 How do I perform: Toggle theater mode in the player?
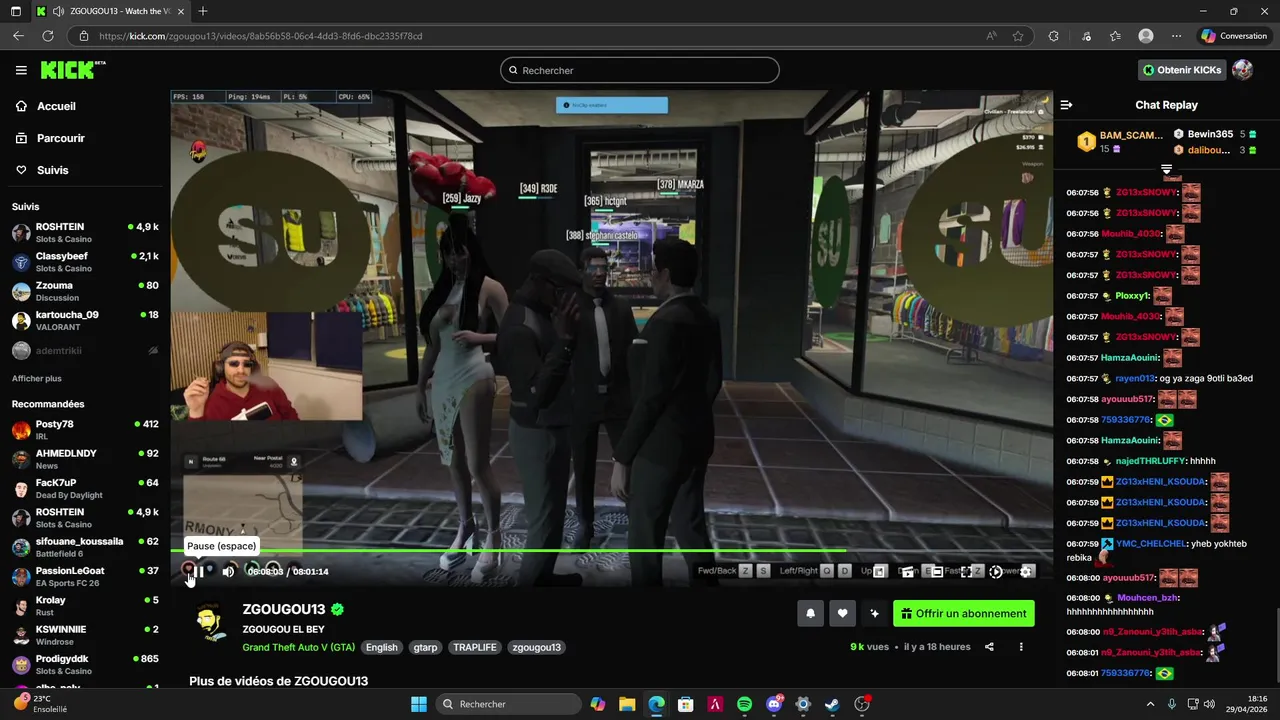936,571
